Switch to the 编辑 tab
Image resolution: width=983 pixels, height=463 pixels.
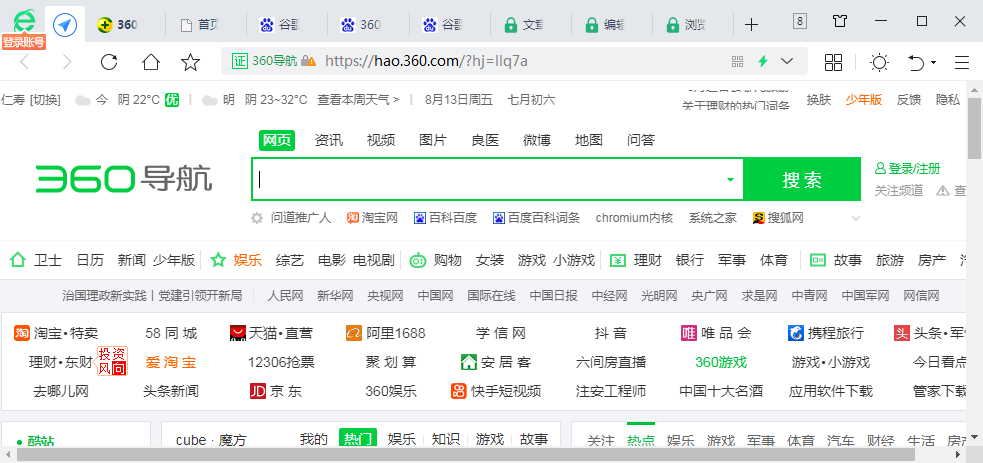pyautogui.click(x=612, y=25)
